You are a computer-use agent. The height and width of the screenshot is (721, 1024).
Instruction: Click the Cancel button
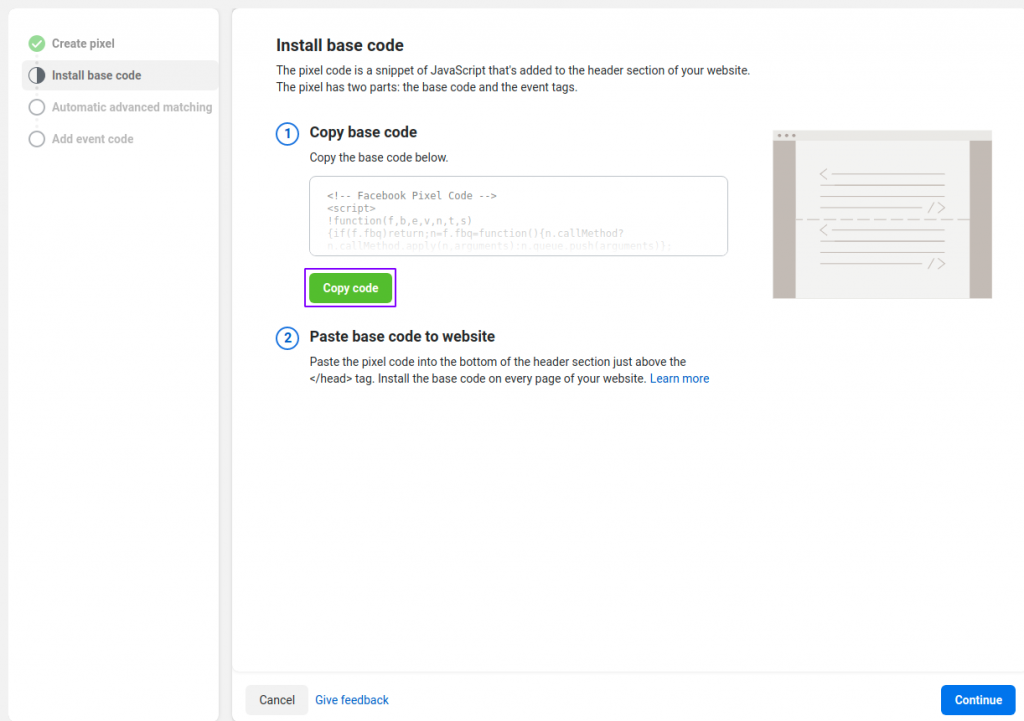click(x=277, y=700)
